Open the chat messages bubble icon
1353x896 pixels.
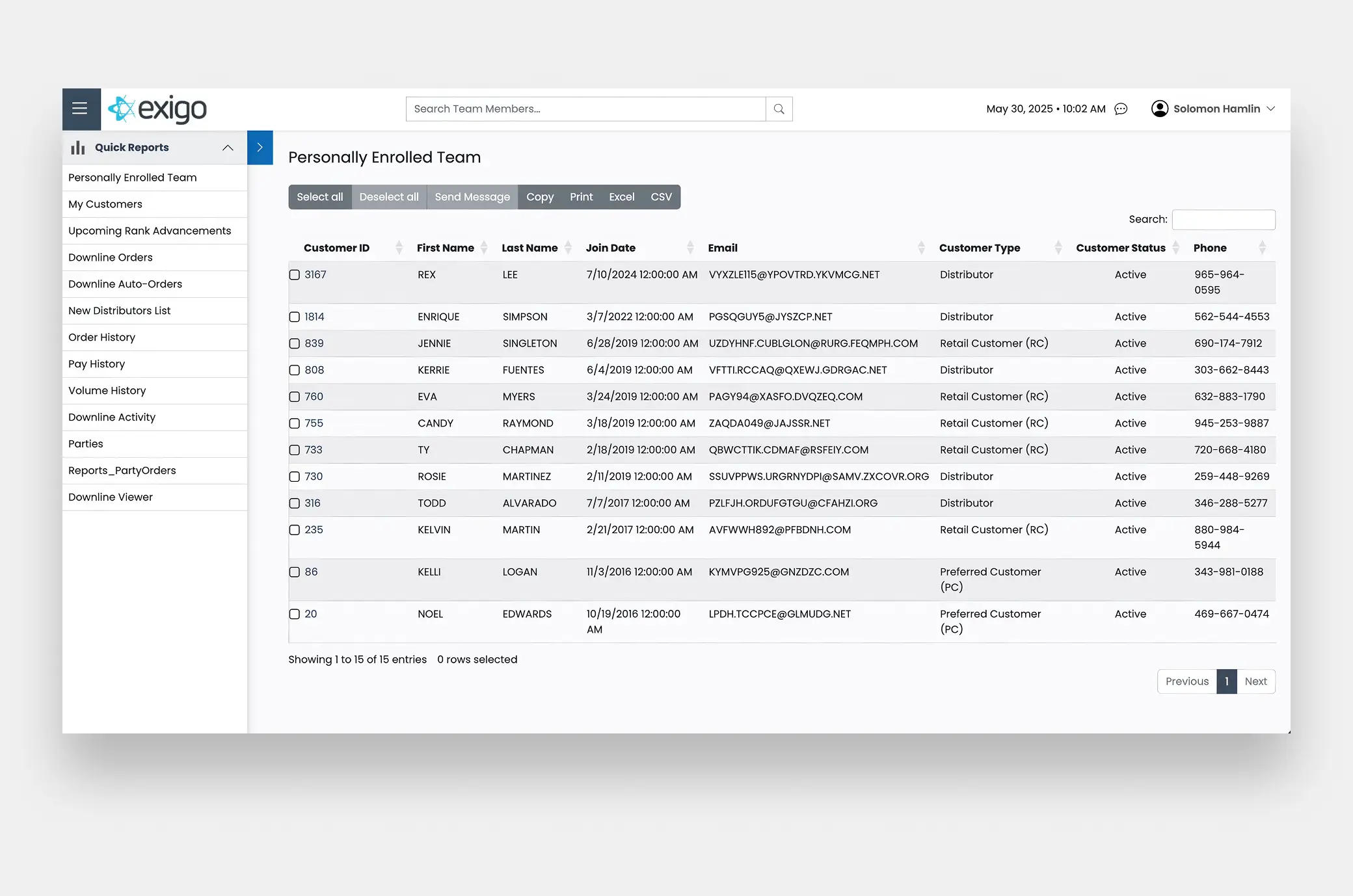[x=1121, y=109]
